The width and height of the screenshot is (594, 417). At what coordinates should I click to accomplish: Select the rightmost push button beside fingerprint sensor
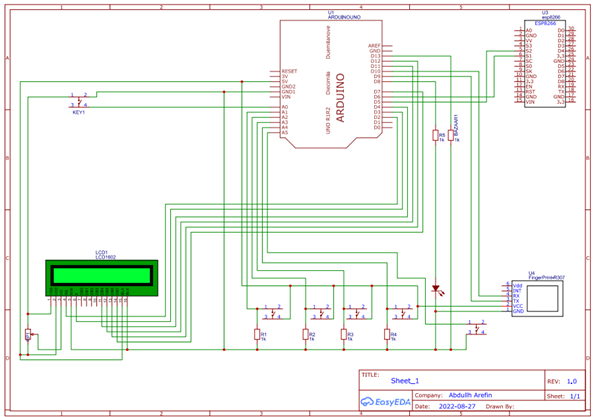(476, 328)
